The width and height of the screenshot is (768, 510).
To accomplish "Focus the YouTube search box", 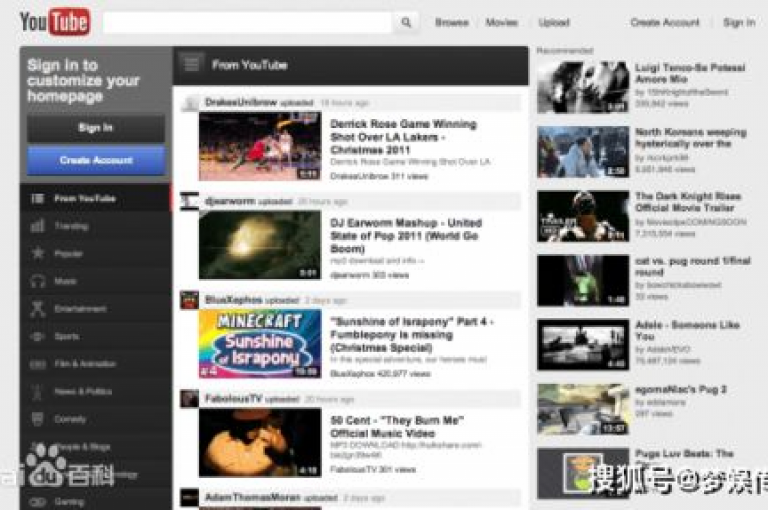I will coord(247,23).
